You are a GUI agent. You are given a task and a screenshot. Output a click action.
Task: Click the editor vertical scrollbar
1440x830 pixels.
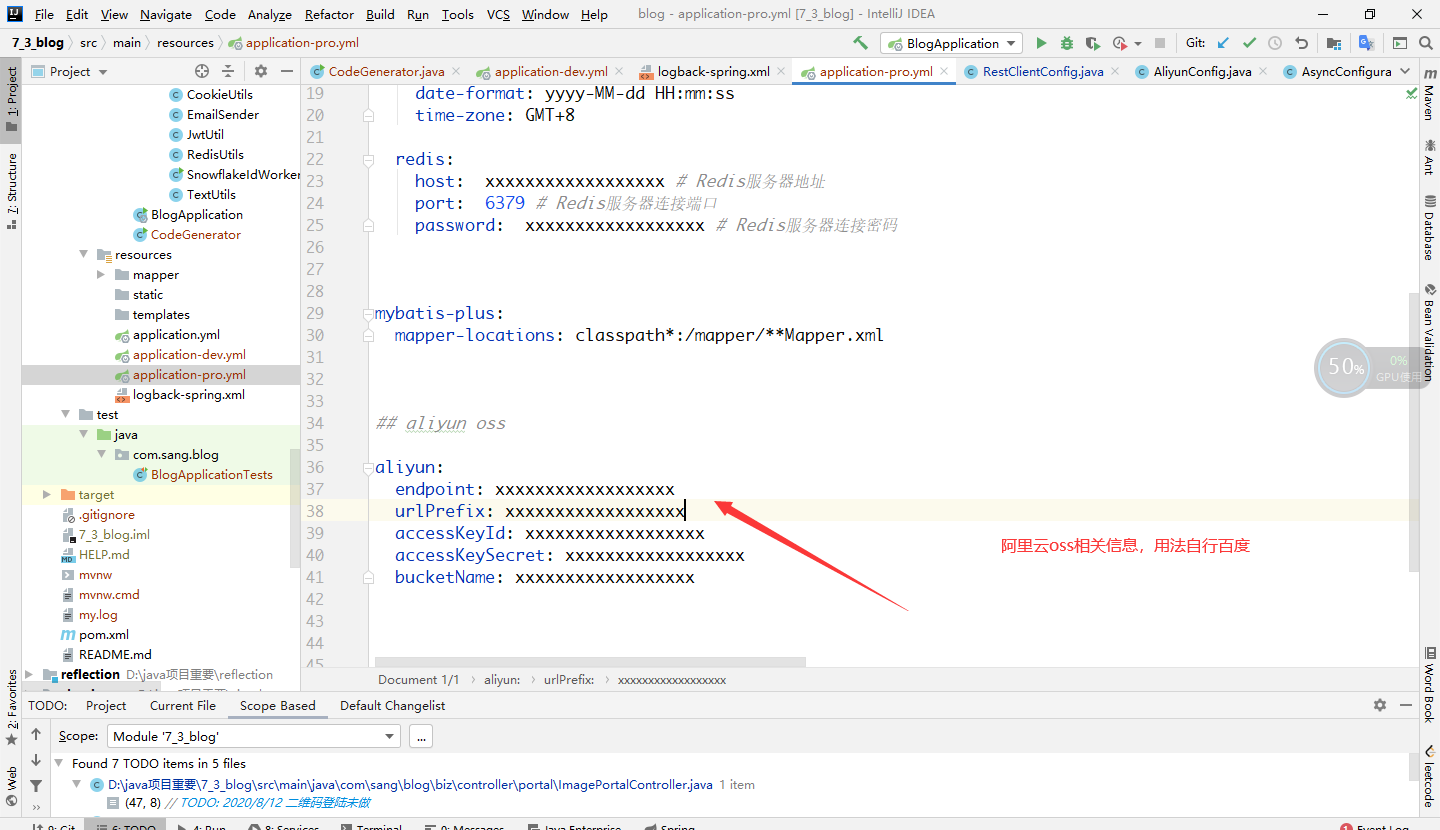1413,431
